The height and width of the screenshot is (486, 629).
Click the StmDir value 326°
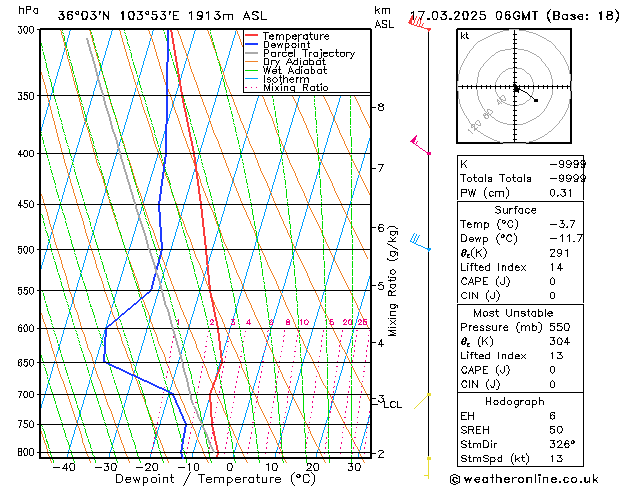562,444
